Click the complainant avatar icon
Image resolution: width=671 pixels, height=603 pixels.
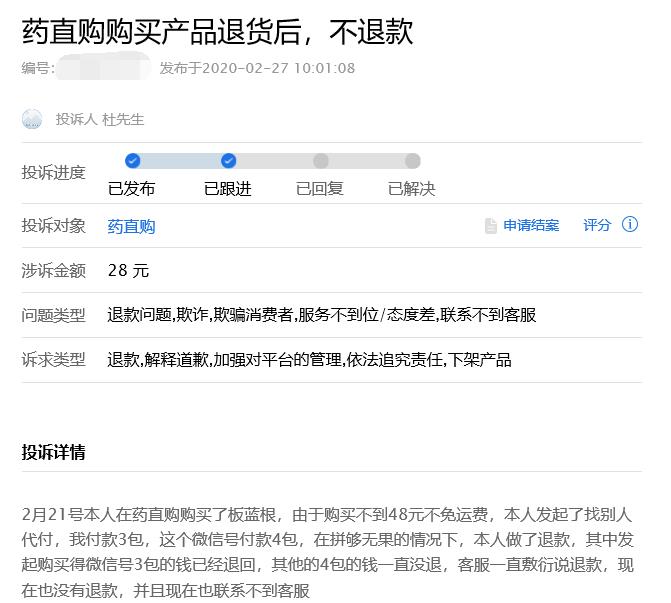(32, 119)
